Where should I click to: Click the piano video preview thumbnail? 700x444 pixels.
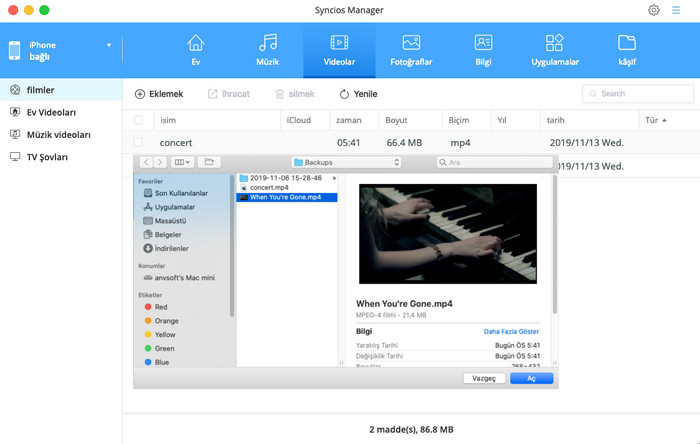pyautogui.click(x=448, y=234)
